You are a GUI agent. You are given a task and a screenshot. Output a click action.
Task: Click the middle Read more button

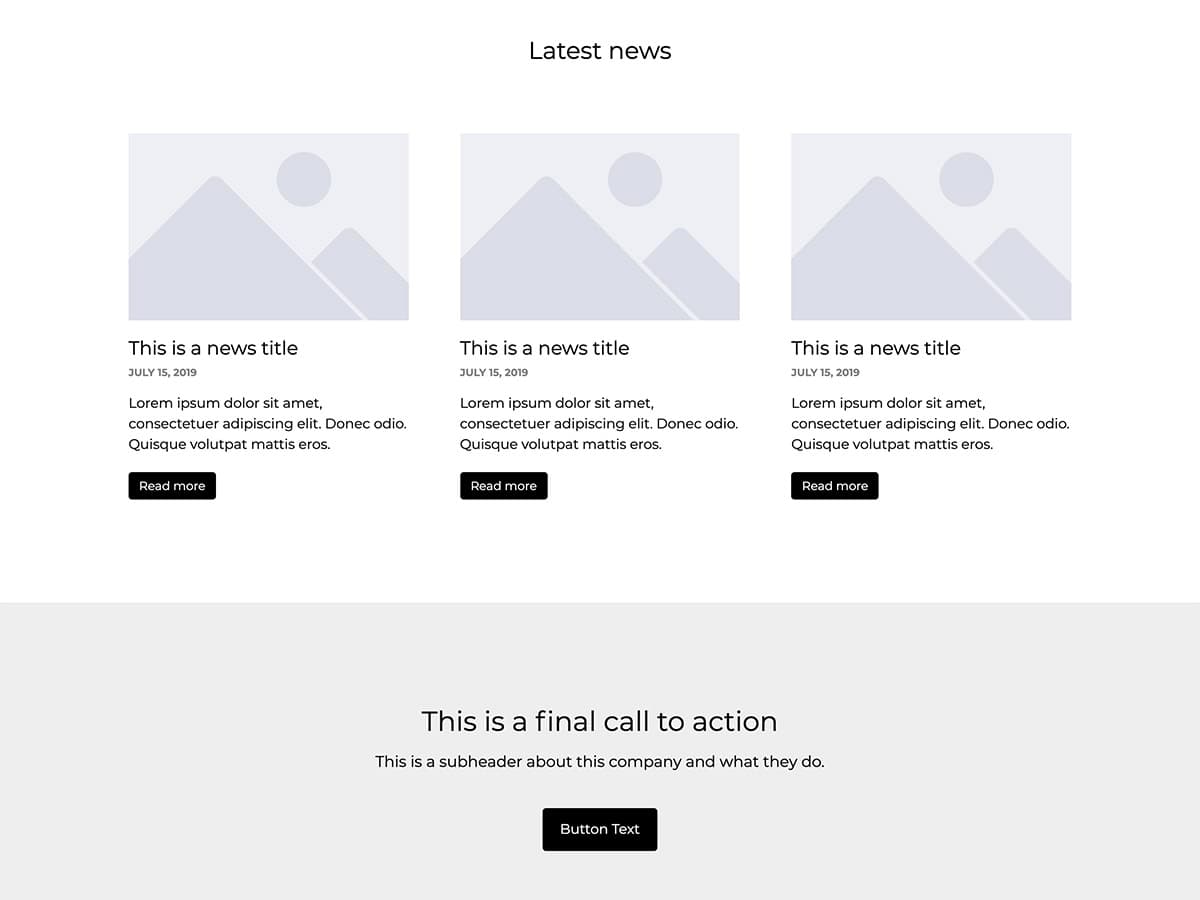coord(503,485)
